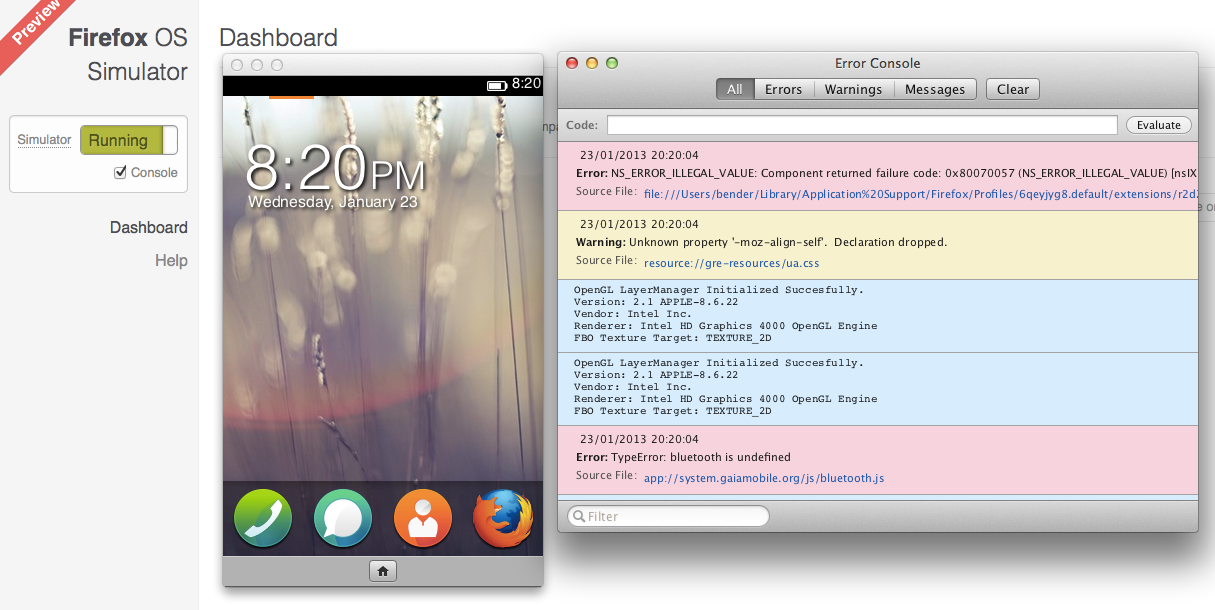The width and height of the screenshot is (1215, 610).
Task: Click the Dashboard page heading
Action: 278,38
